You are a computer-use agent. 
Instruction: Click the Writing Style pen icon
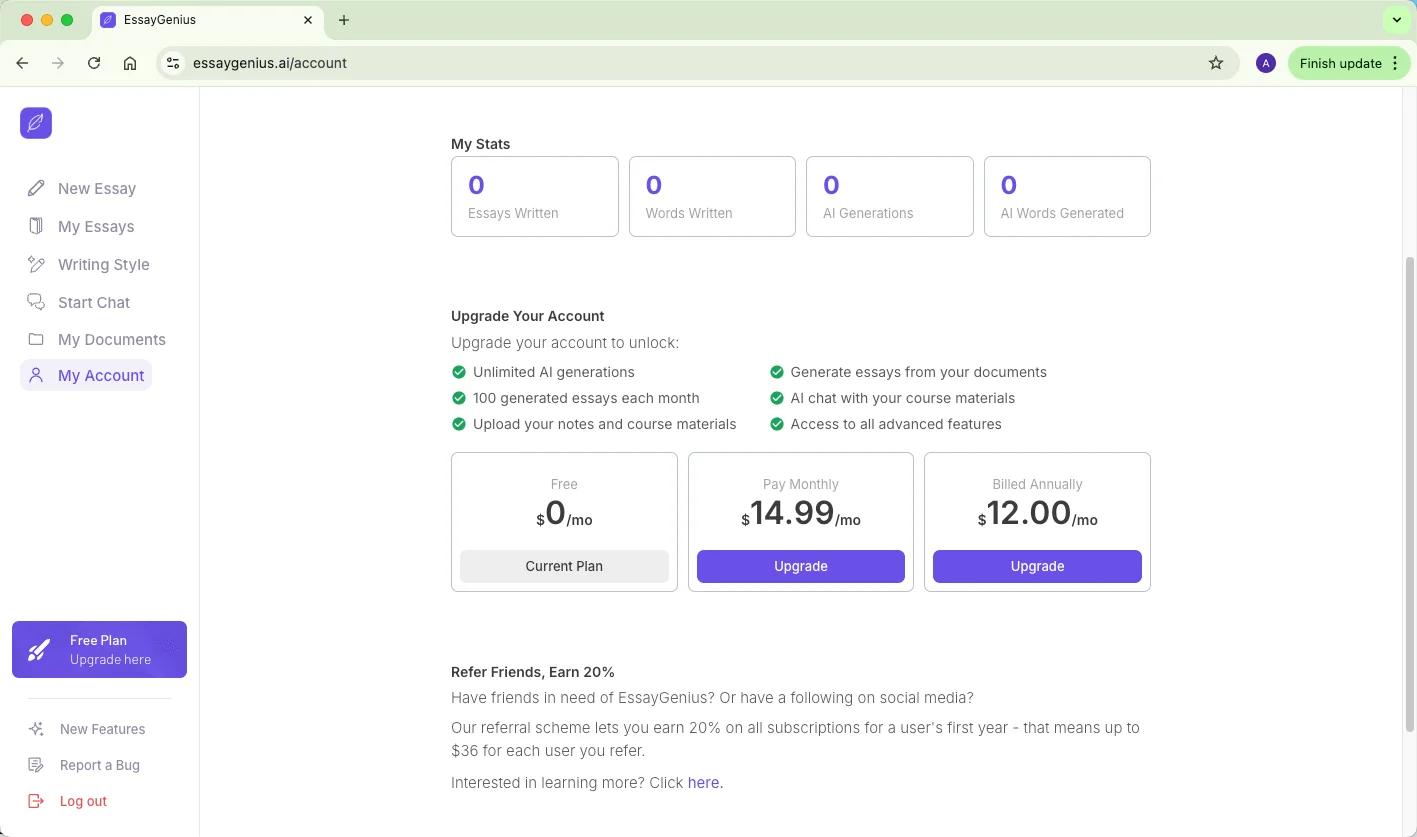(36, 264)
